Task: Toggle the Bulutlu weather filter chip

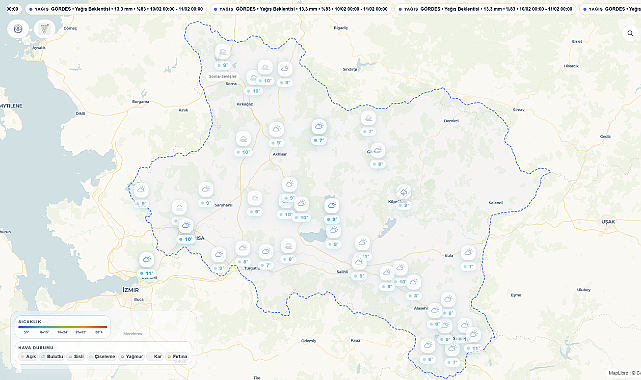Action: pos(52,357)
